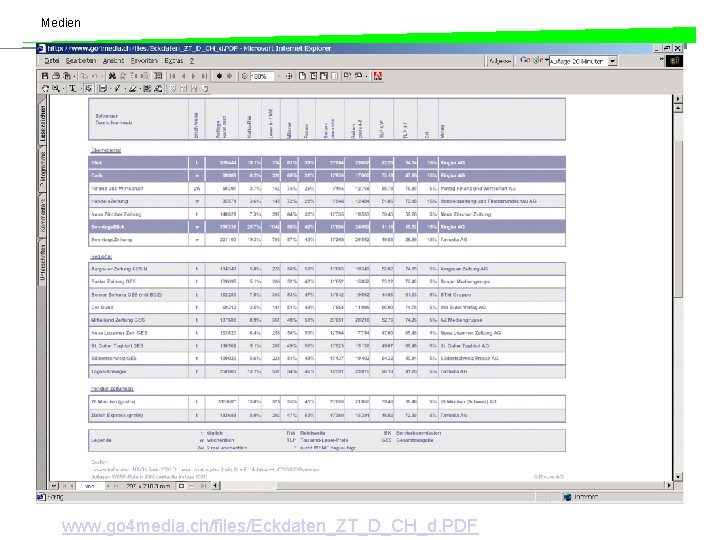Save a copy of the PDF

coord(45,76)
